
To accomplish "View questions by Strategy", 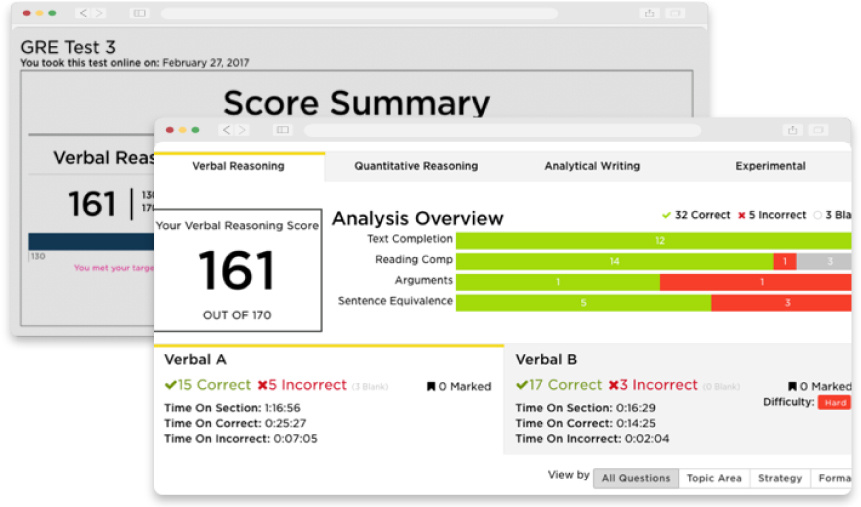I will [x=780, y=479].
